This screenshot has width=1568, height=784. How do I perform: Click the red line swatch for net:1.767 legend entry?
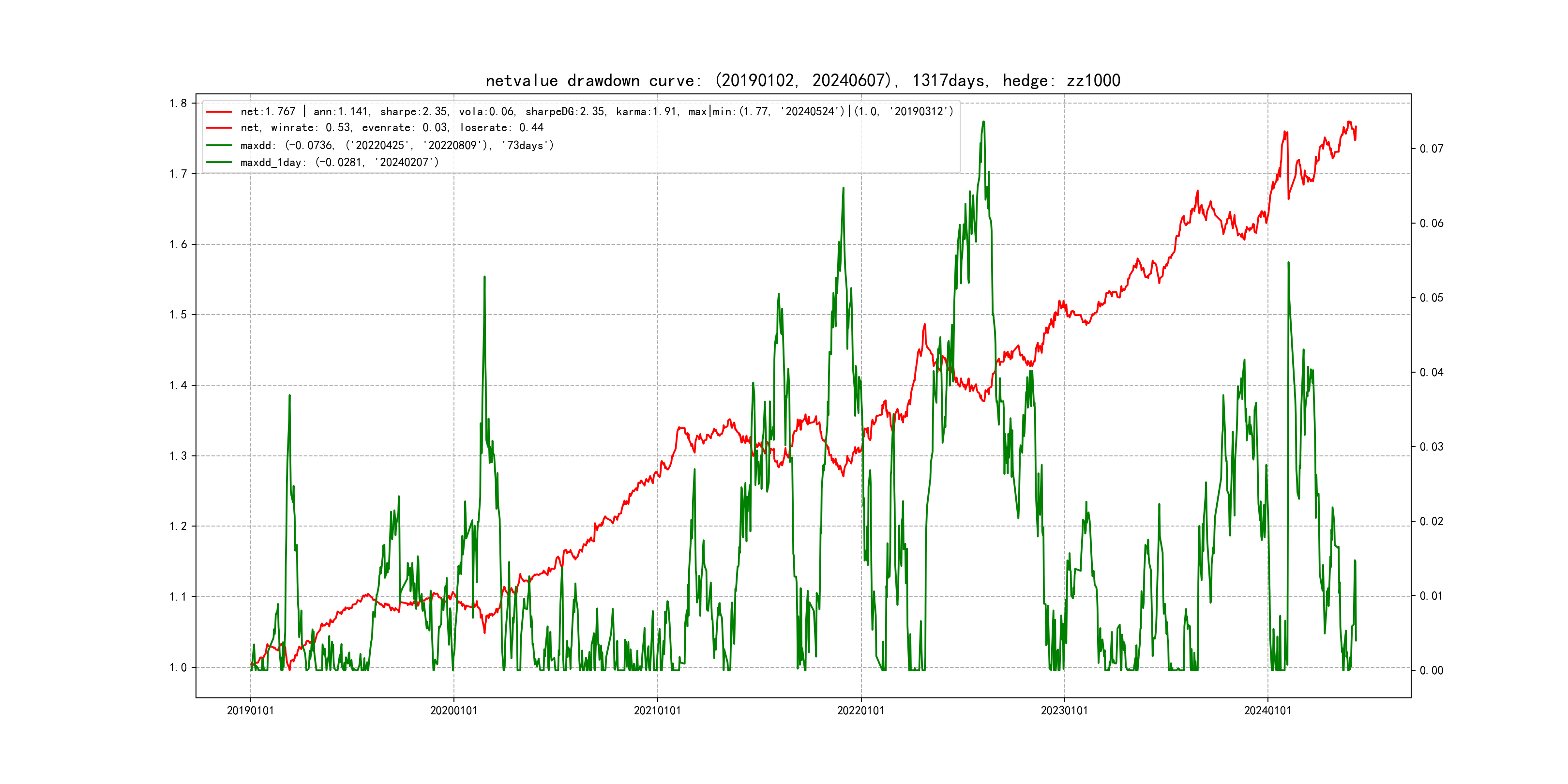point(219,112)
